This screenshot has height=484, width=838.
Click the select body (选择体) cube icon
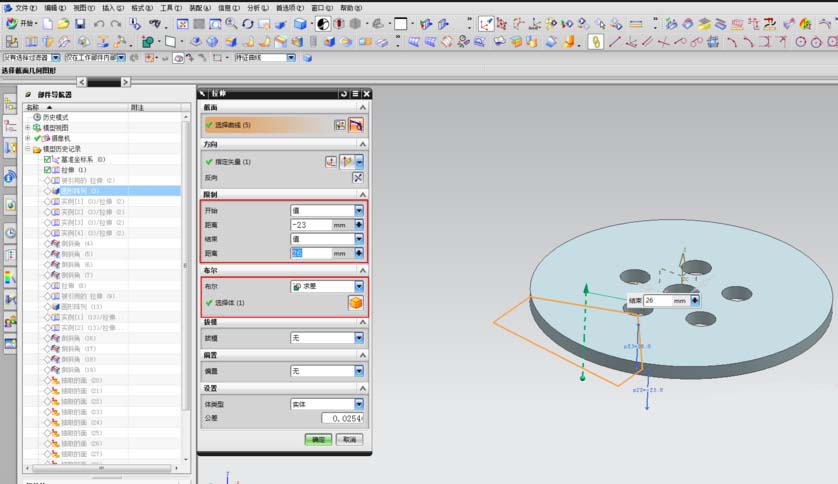coord(355,302)
